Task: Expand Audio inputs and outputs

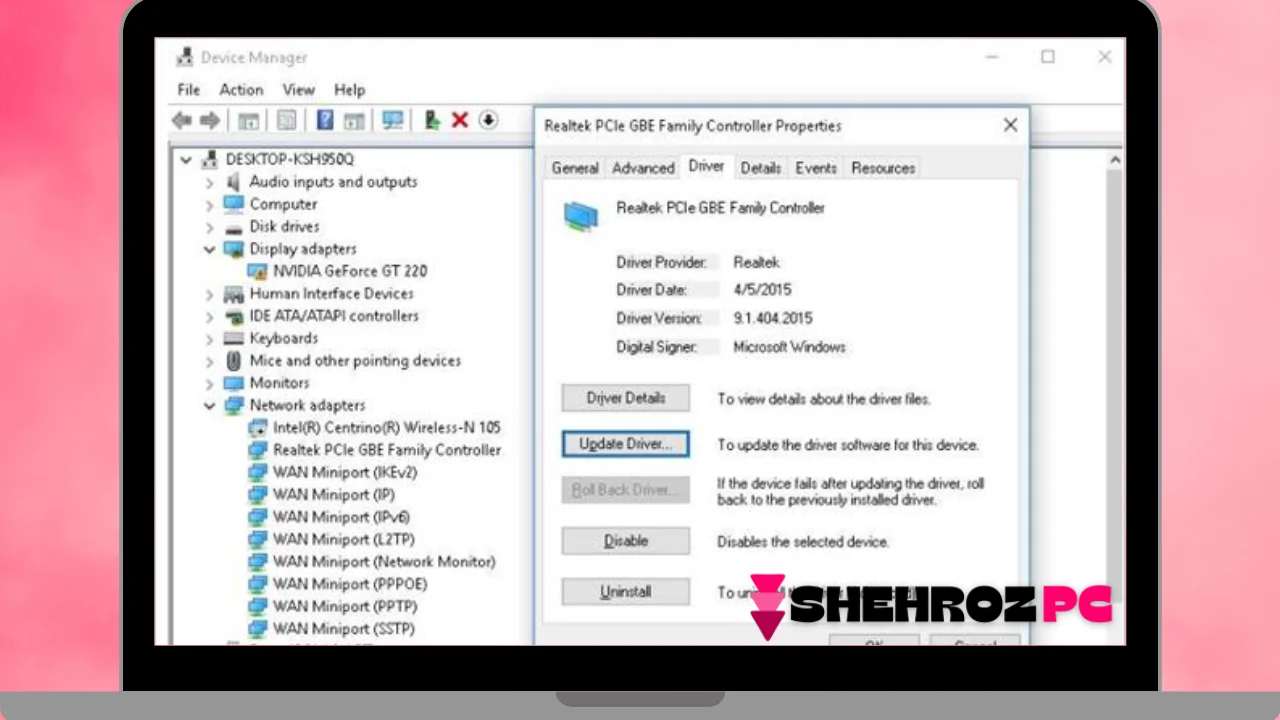Action: [x=210, y=182]
